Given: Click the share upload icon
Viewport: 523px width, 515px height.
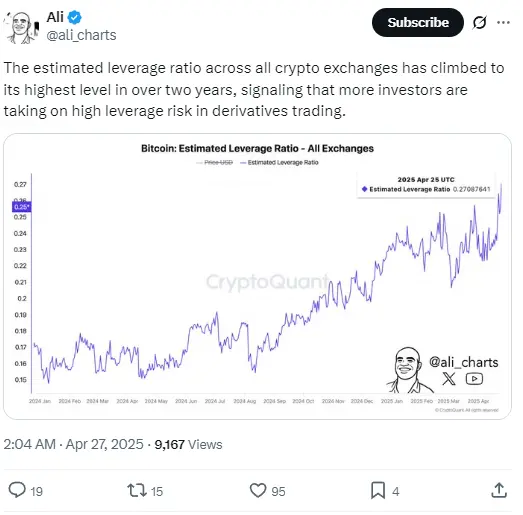Looking at the screenshot, I should point(499,490).
